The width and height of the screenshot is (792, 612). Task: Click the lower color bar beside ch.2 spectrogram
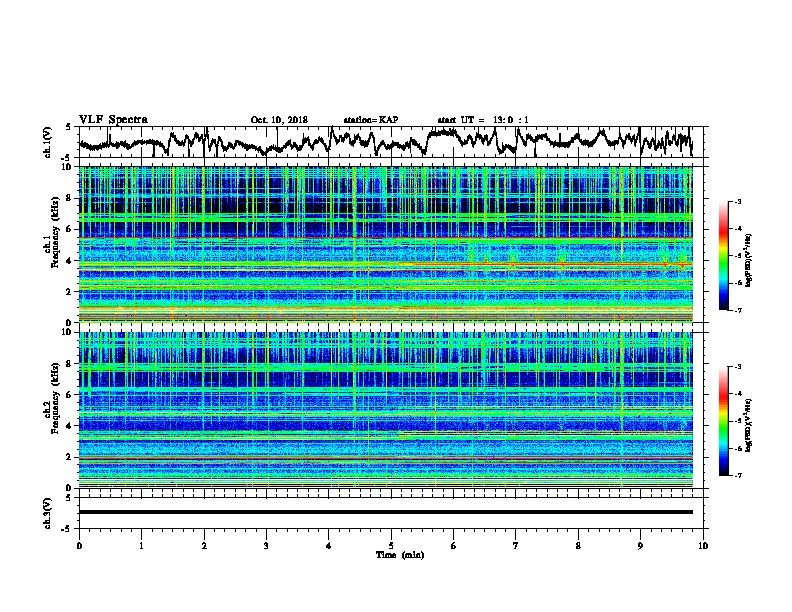723,421
